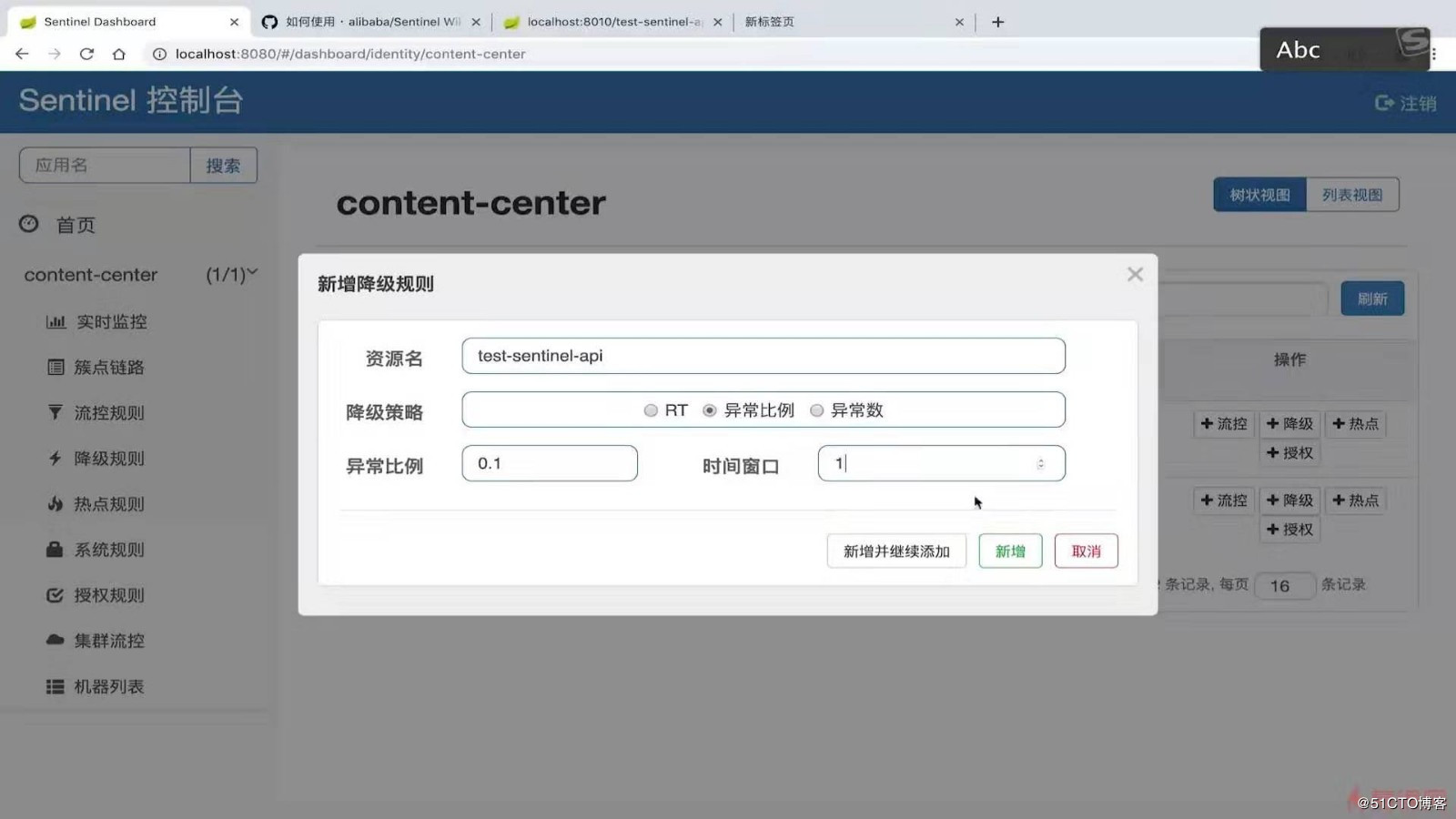Image resolution: width=1456 pixels, height=819 pixels.
Task: Reload the page with refresh icon
Action: tap(86, 54)
